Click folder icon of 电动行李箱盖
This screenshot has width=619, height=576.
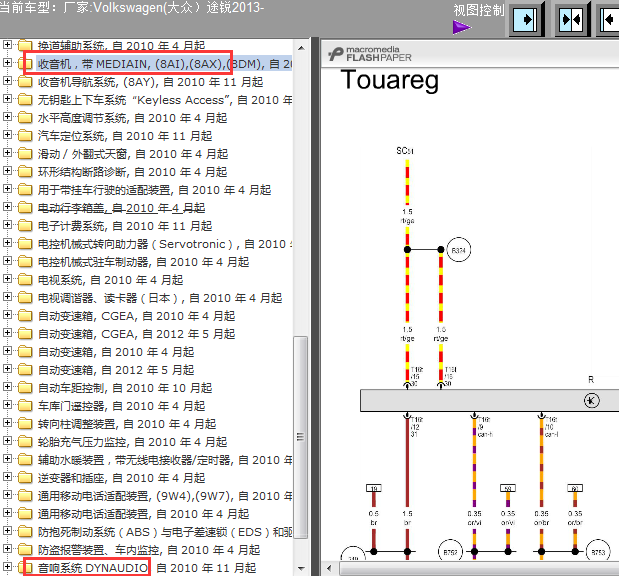click(25, 208)
